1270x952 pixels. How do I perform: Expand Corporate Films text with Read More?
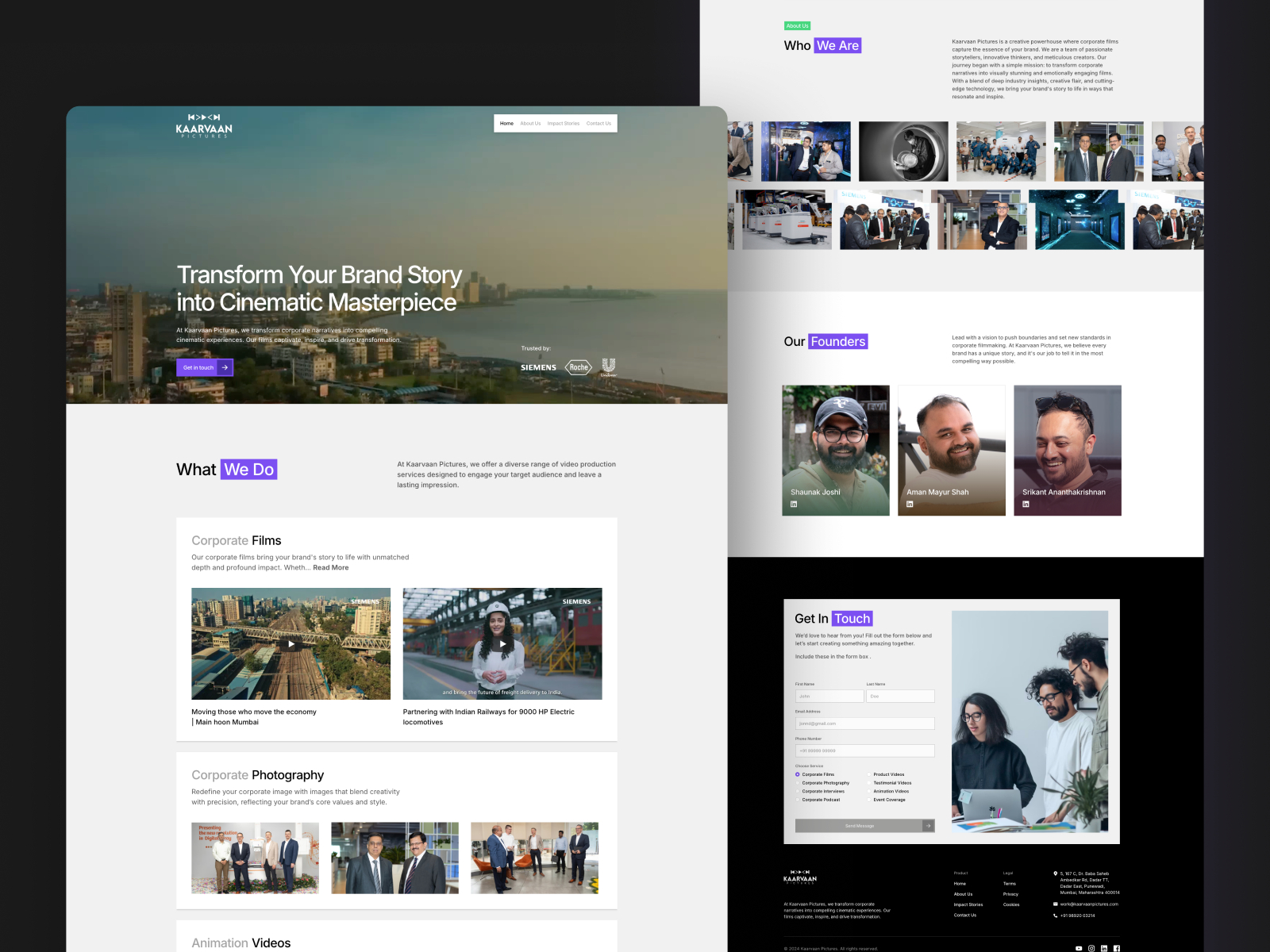(x=331, y=568)
